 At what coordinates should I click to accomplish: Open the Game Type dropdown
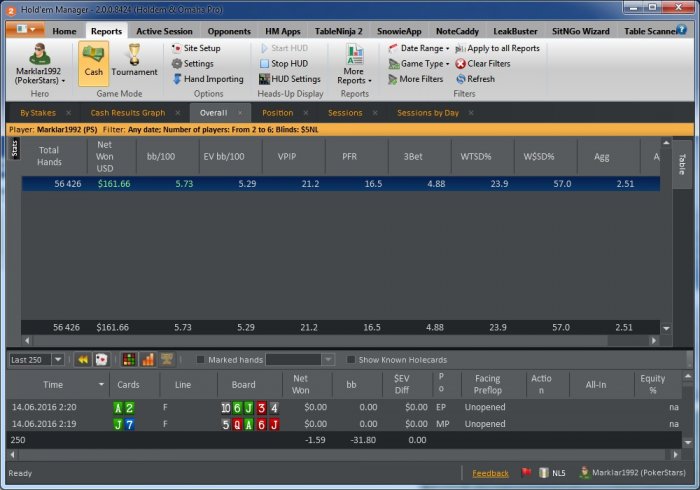click(x=419, y=63)
